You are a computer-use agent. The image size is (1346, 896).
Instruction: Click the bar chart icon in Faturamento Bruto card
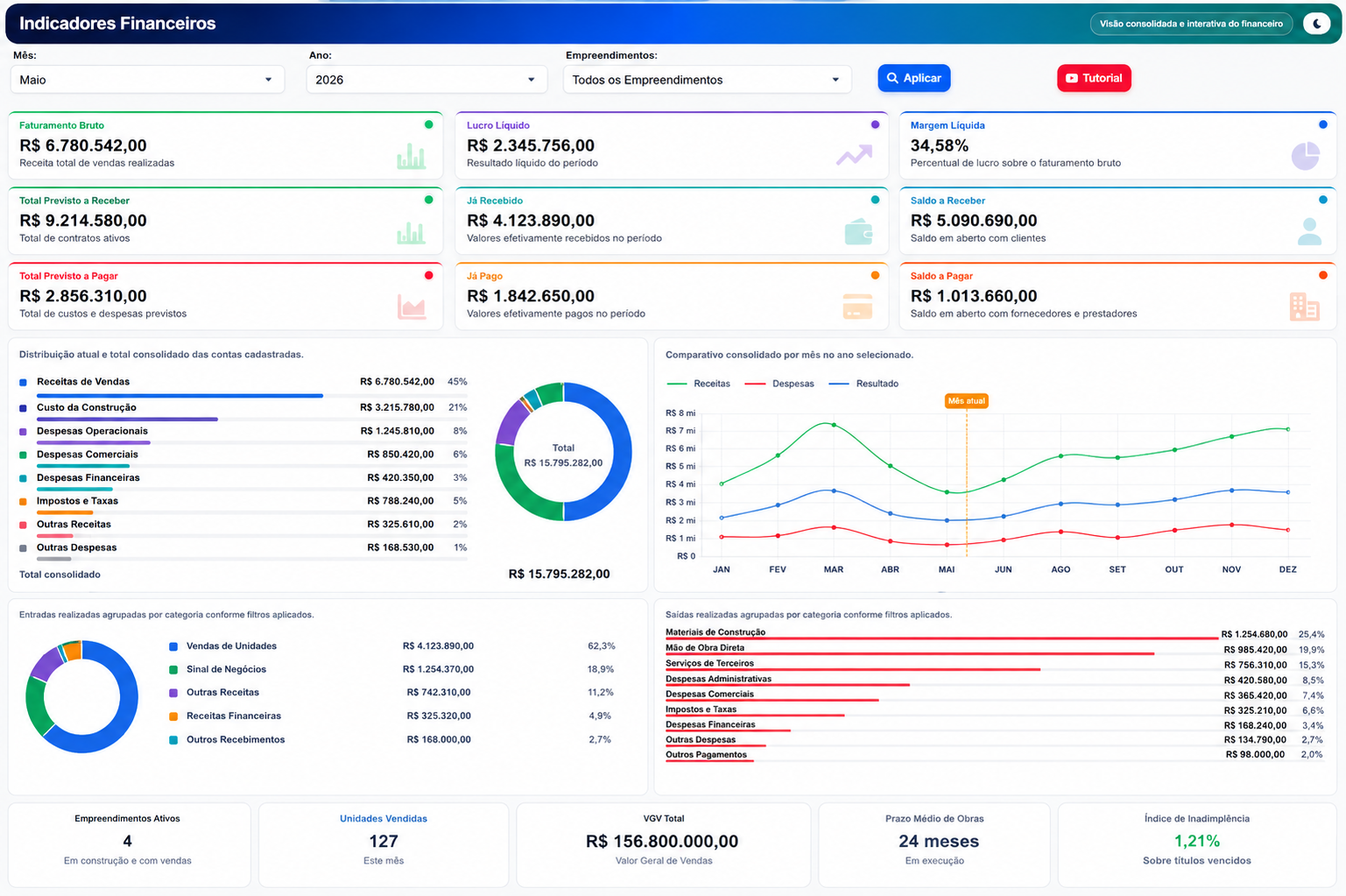point(411,157)
